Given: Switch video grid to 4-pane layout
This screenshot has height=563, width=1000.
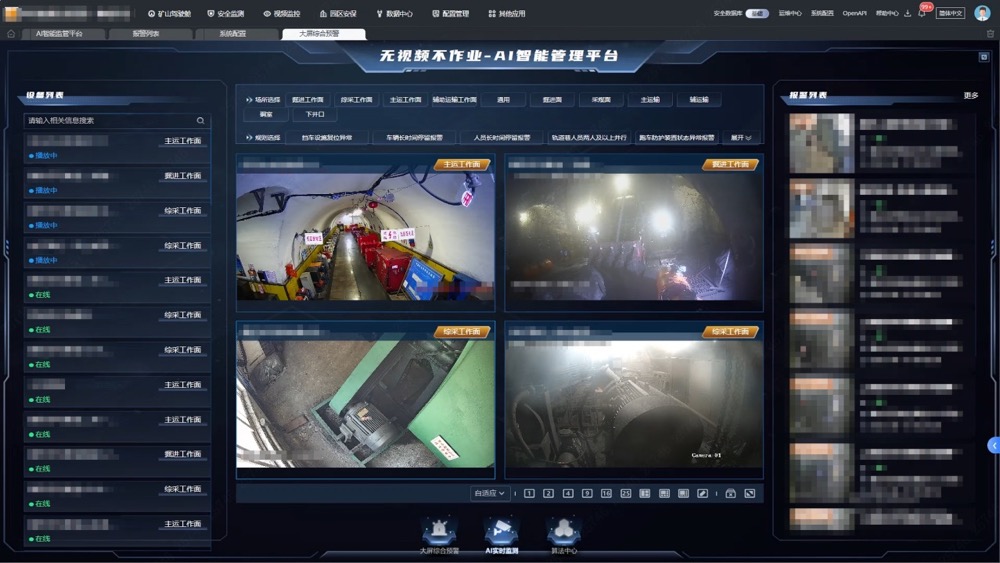Looking at the screenshot, I should click(568, 493).
